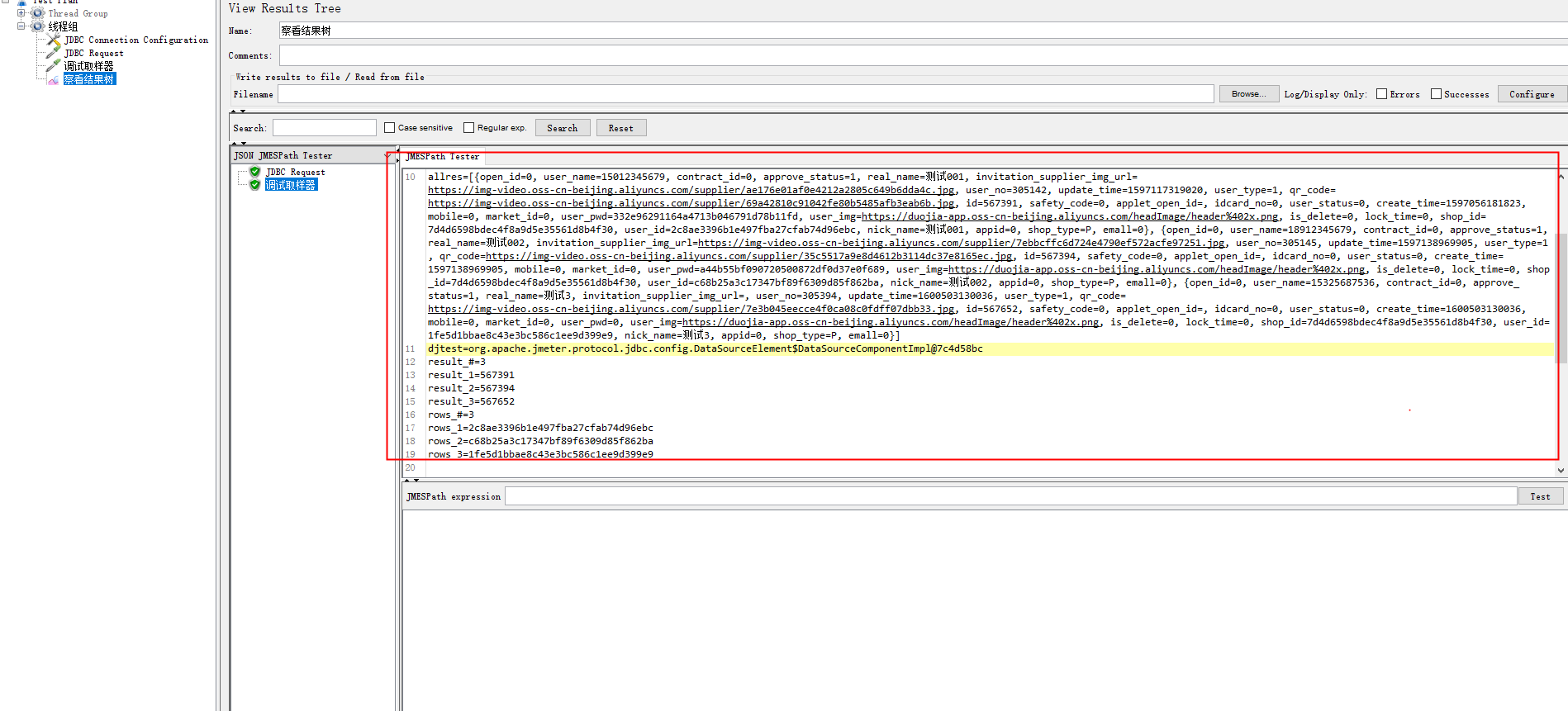
Task: Open supplier ae176e01af0e4212a2805c649b6dda4c.jpg link
Action: tap(691, 190)
